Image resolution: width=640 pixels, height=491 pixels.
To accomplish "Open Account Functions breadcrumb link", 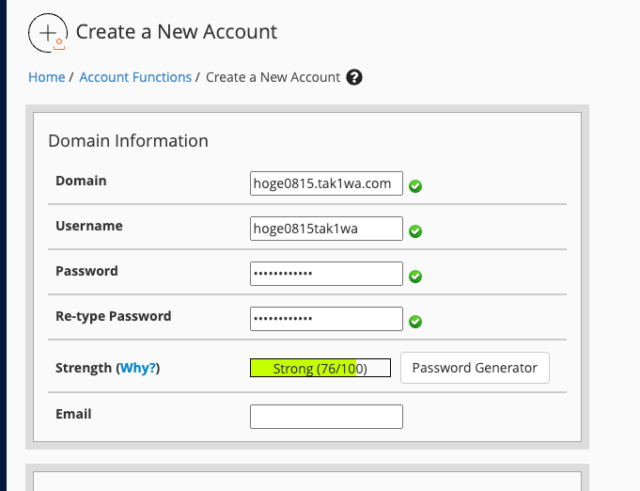I will click(x=135, y=77).
